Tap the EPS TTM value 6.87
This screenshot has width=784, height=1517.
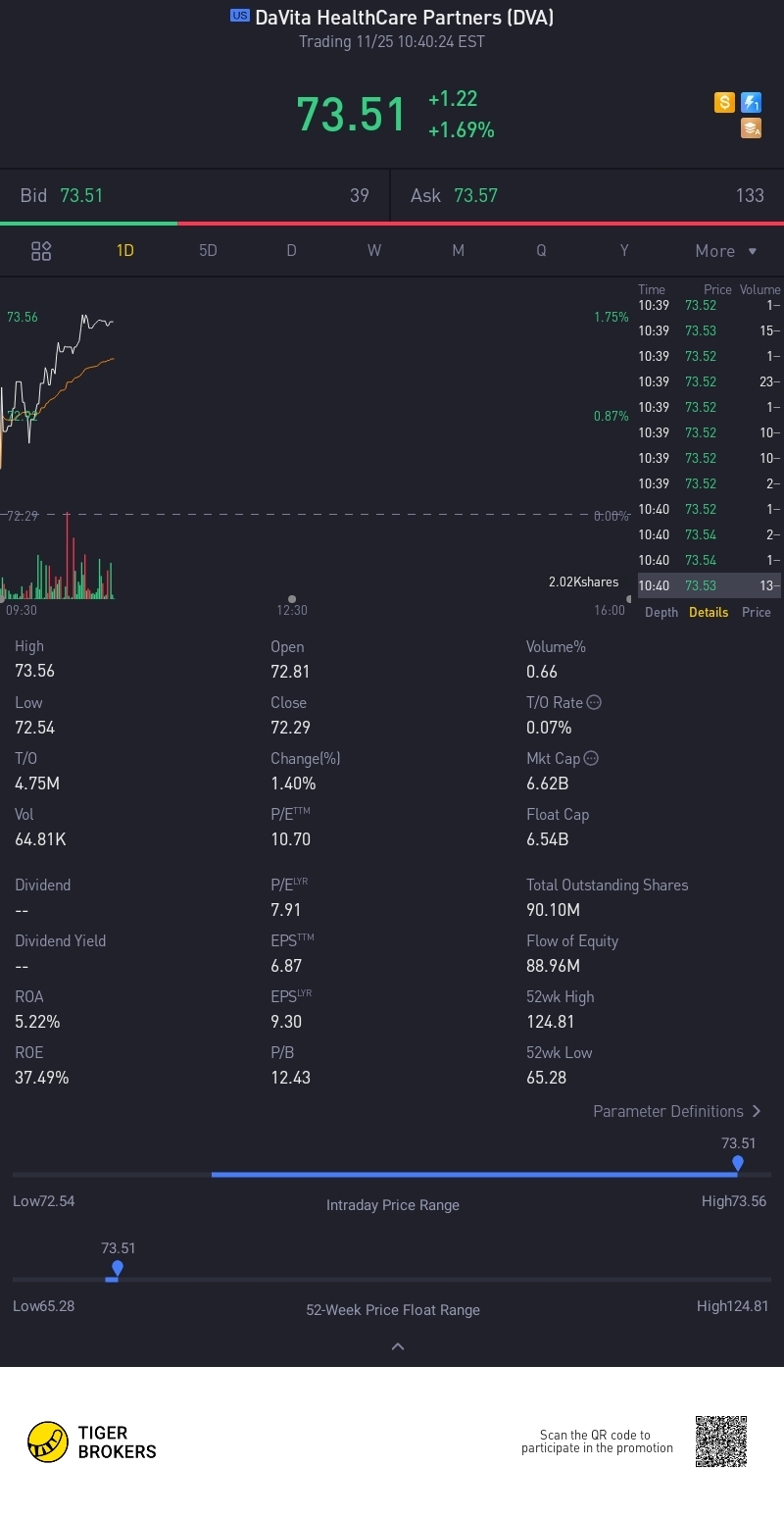286,966
